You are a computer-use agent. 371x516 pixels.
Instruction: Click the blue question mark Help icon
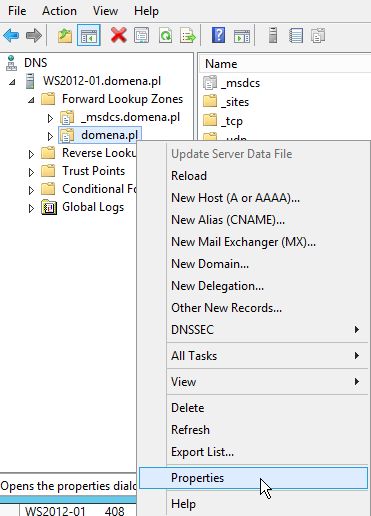[218, 35]
